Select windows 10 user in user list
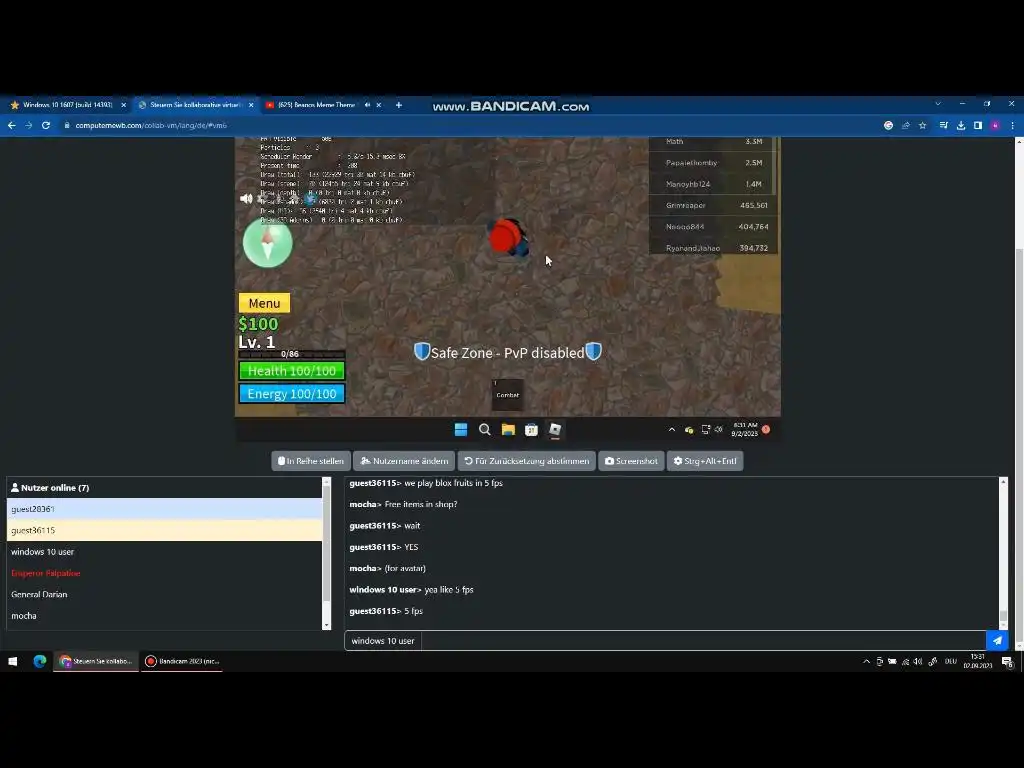This screenshot has width=1024, height=768. (165, 552)
